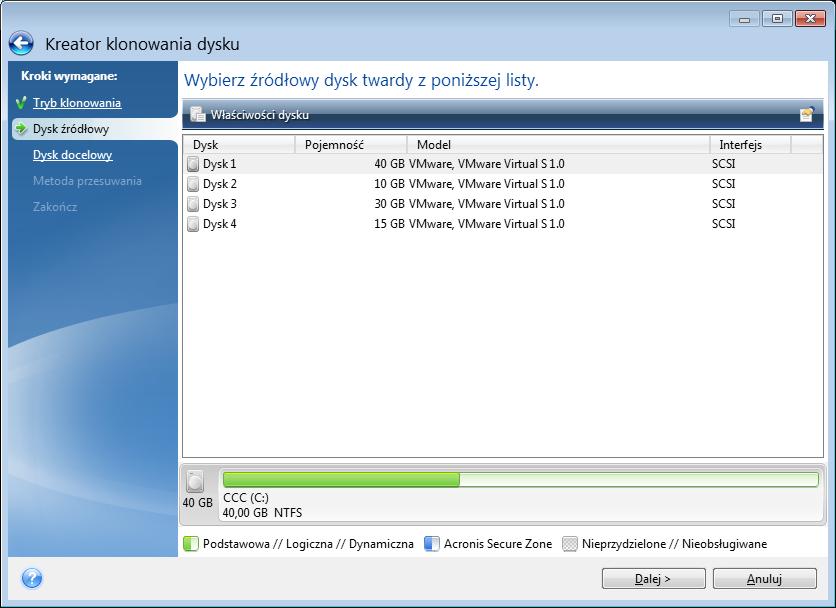Click the 40,00 GB NTFS partition text
The image size is (836, 608).
(262, 513)
